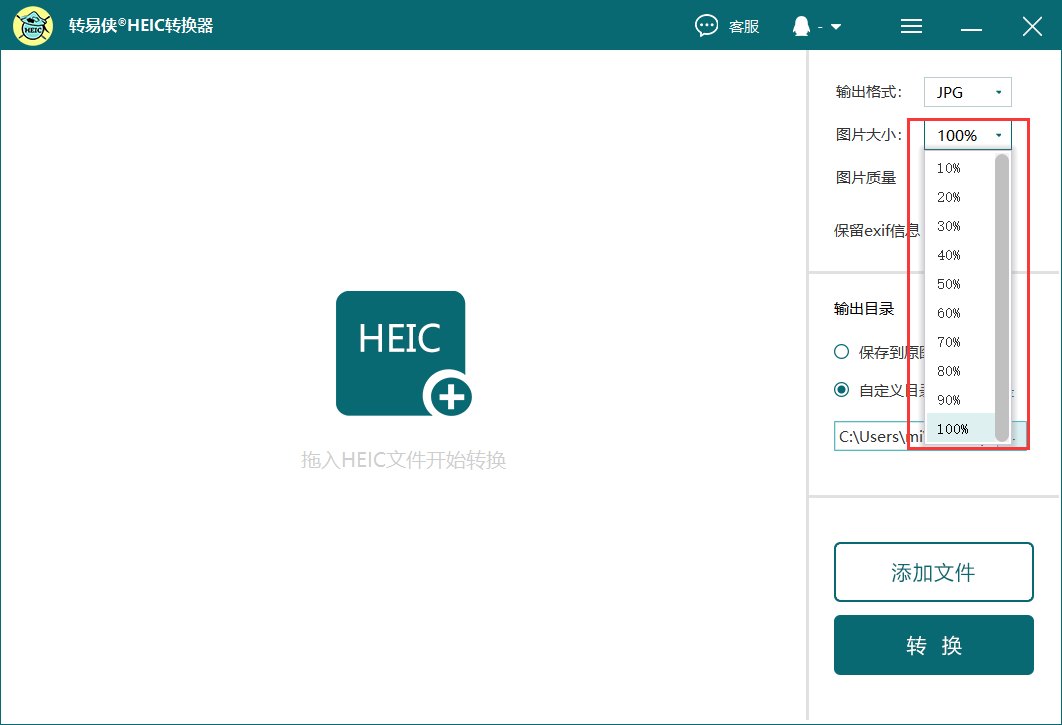Click the user account avatar icon
1062x725 pixels.
801,26
